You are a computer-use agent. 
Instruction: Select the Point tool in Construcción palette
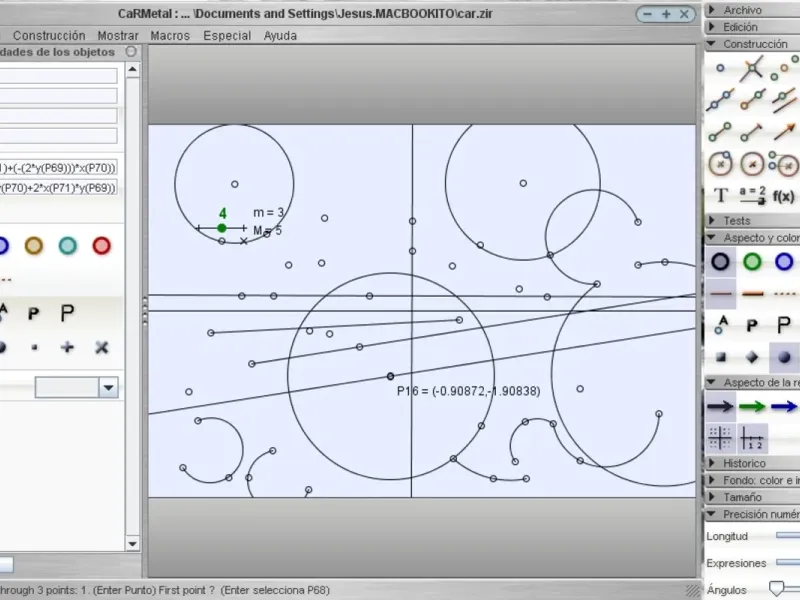click(x=720, y=68)
